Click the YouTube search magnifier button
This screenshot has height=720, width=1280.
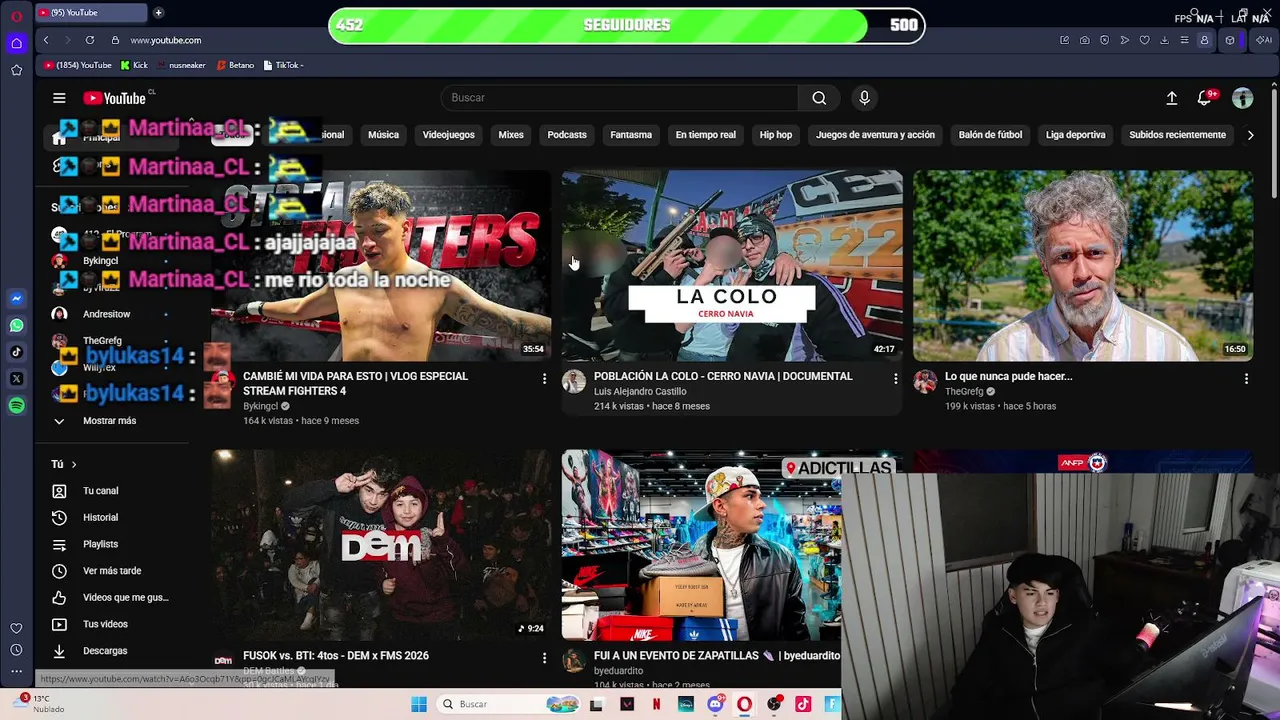click(x=819, y=98)
